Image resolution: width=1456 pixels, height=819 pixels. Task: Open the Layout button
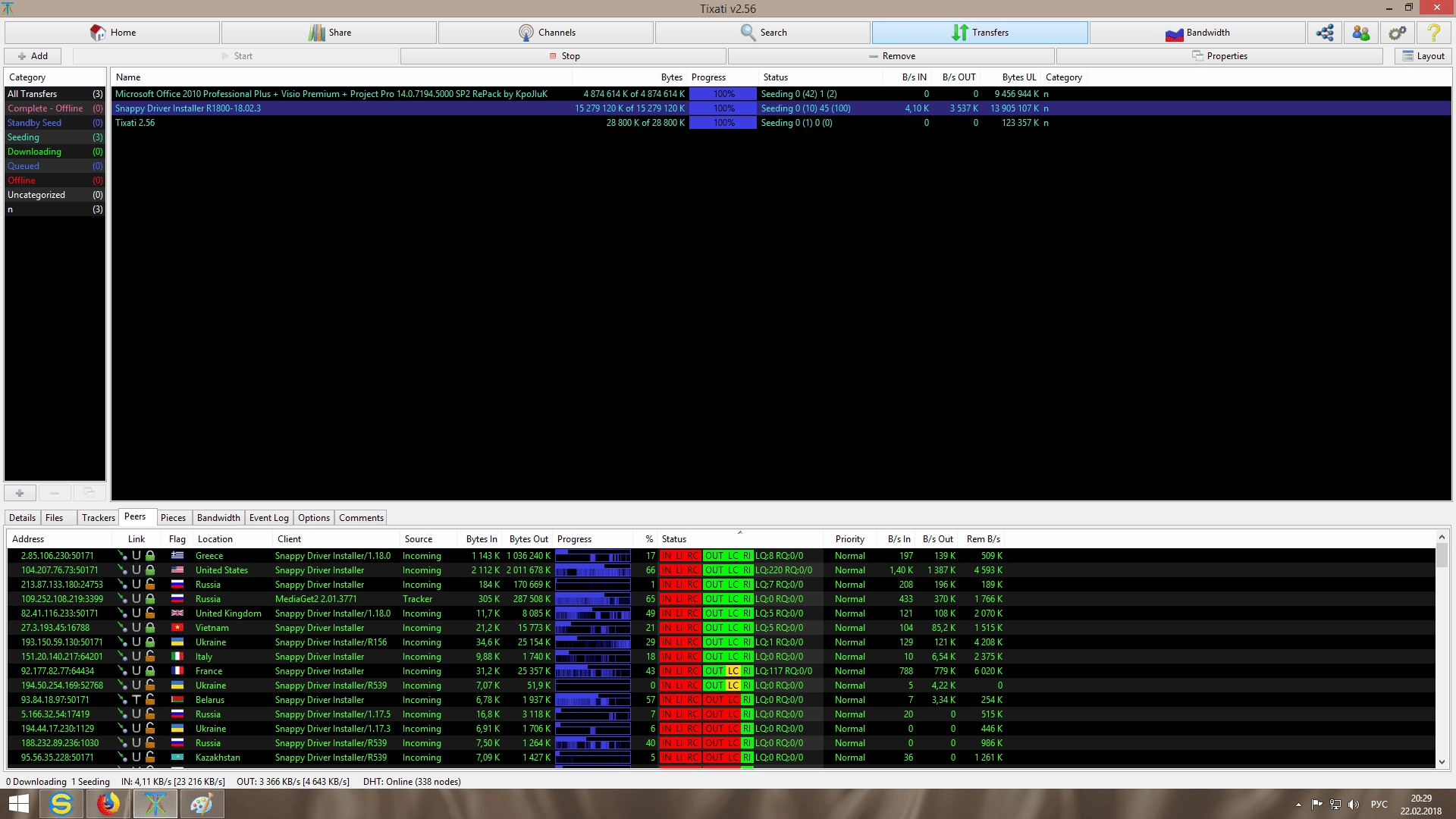point(1423,56)
